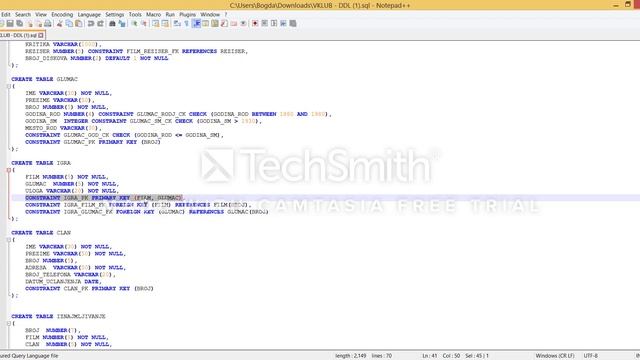Viewport: 640px width, 360px height.
Task: Click the Print toolbar icon
Action: click(x=47, y=24)
